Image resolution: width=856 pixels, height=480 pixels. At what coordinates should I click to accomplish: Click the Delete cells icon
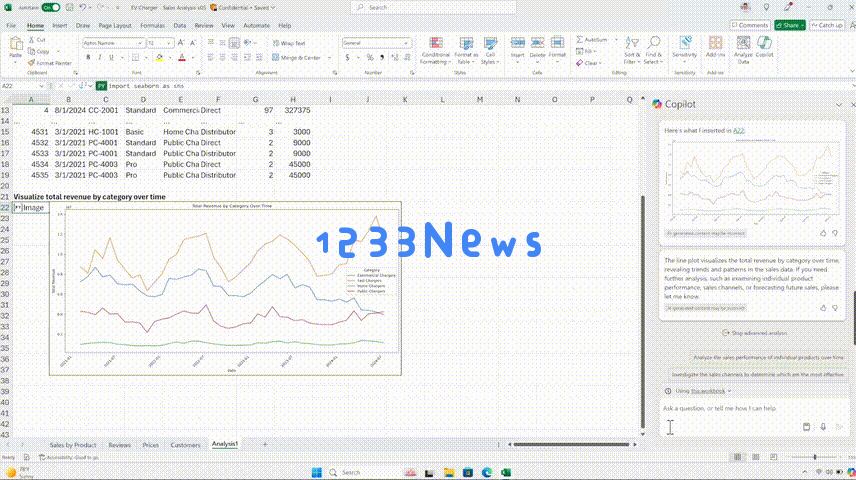[538, 44]
